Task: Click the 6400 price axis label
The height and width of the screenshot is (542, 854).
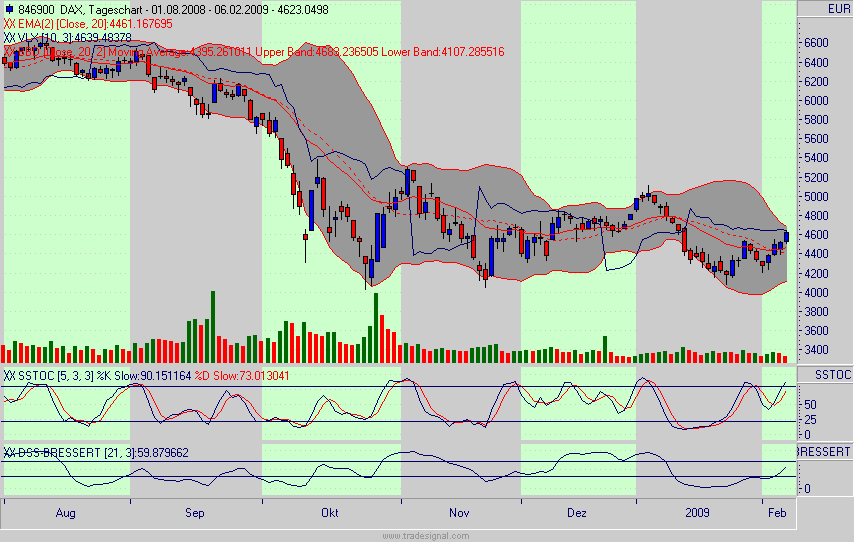Action: pos(816,63)
